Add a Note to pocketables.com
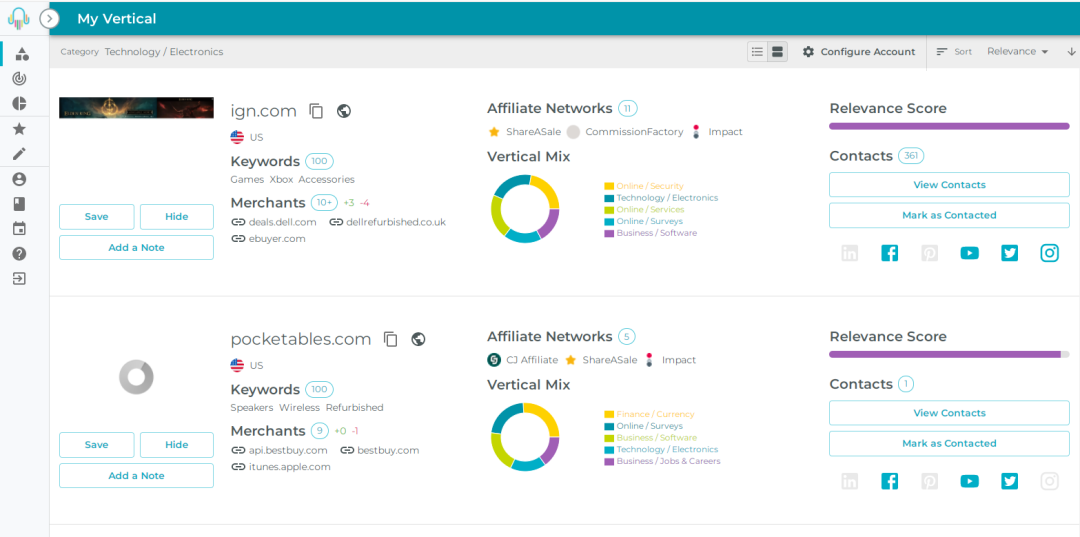The image size is (1080, 537). [136, 476]
